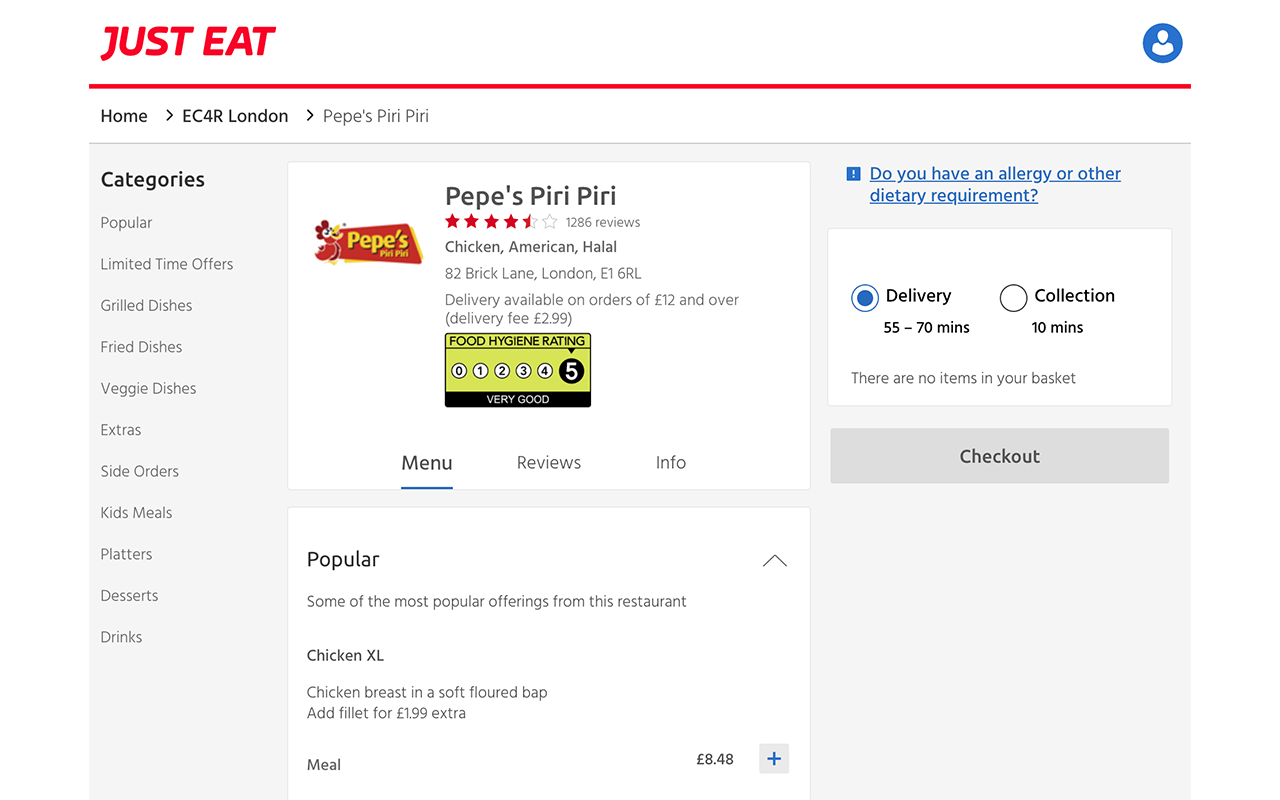Jump to Veggie Dishes category
The image size is (1280, 800).
pyautogui.click(x=148, y=389)
